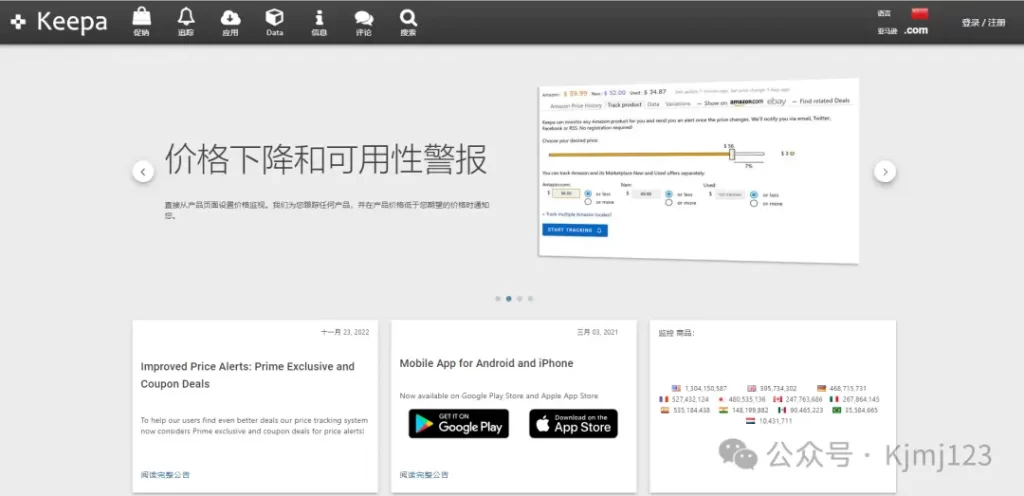
Task: Go to next carousel slide arrow
Action: [x=885, y=172]
